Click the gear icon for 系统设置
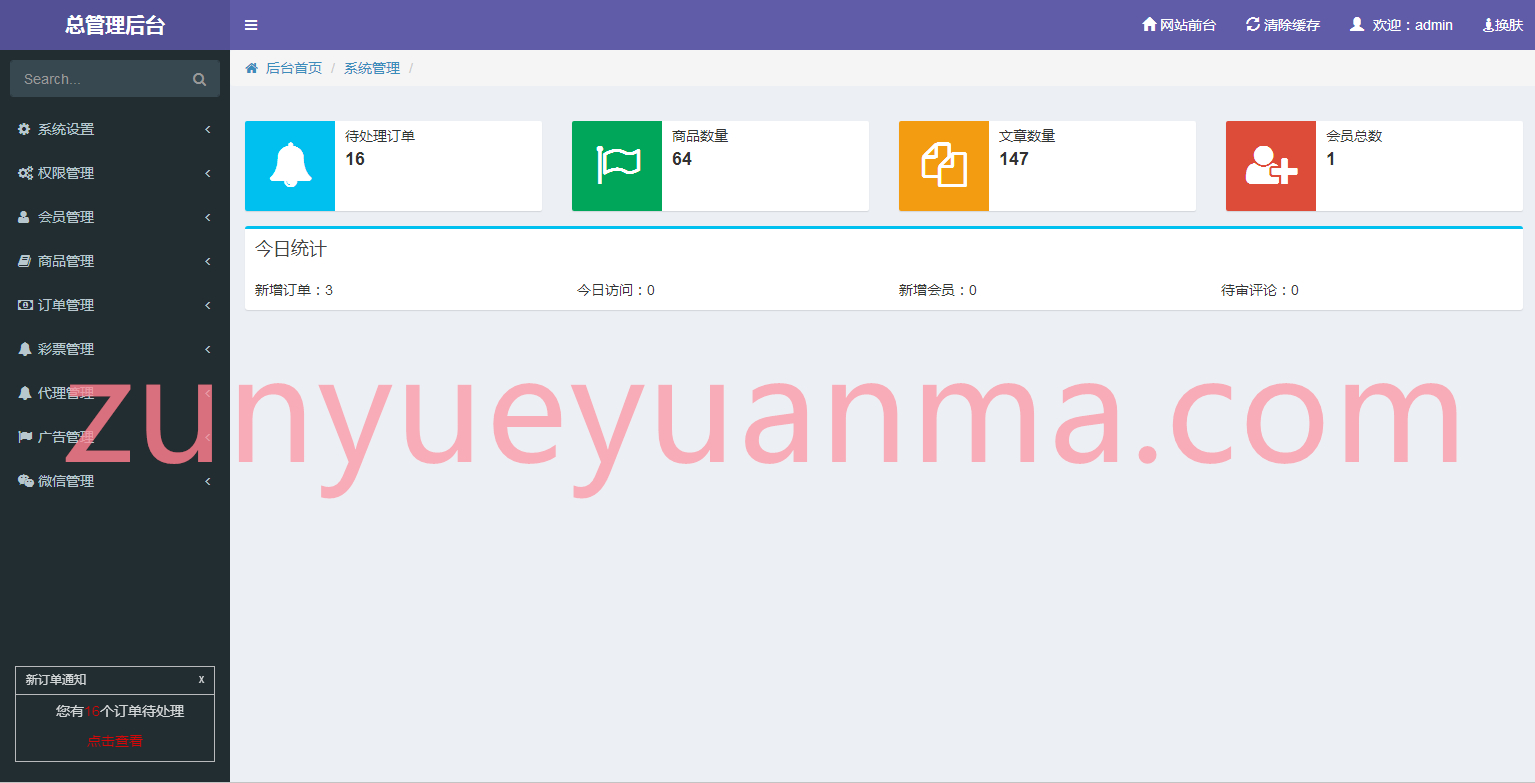Image resolution: width=1535 pixels, height=783 pixels. point(25,129)
